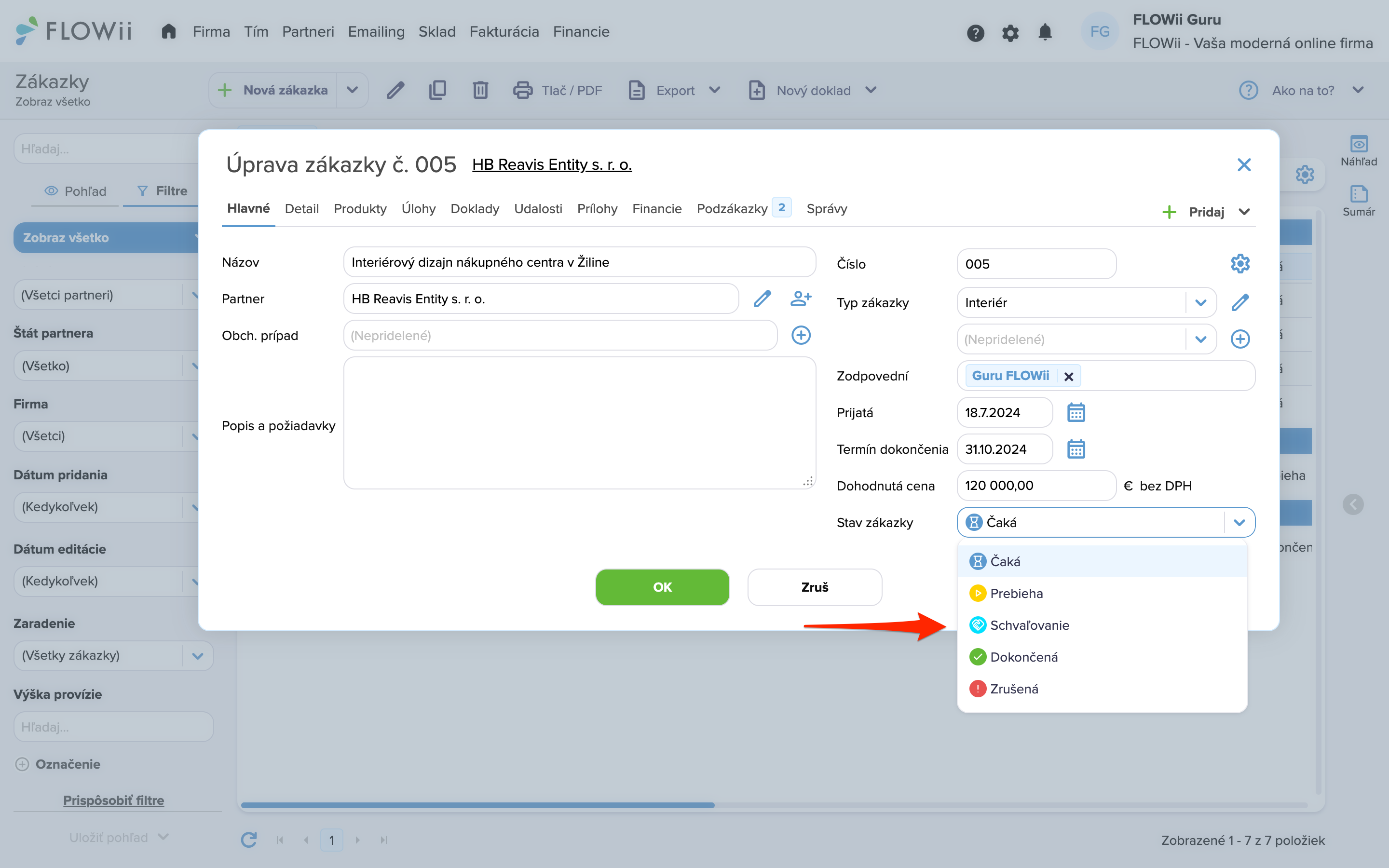Add new partner person-plus icon
Screen dimensions: 1389x868
tap(801, 298)
